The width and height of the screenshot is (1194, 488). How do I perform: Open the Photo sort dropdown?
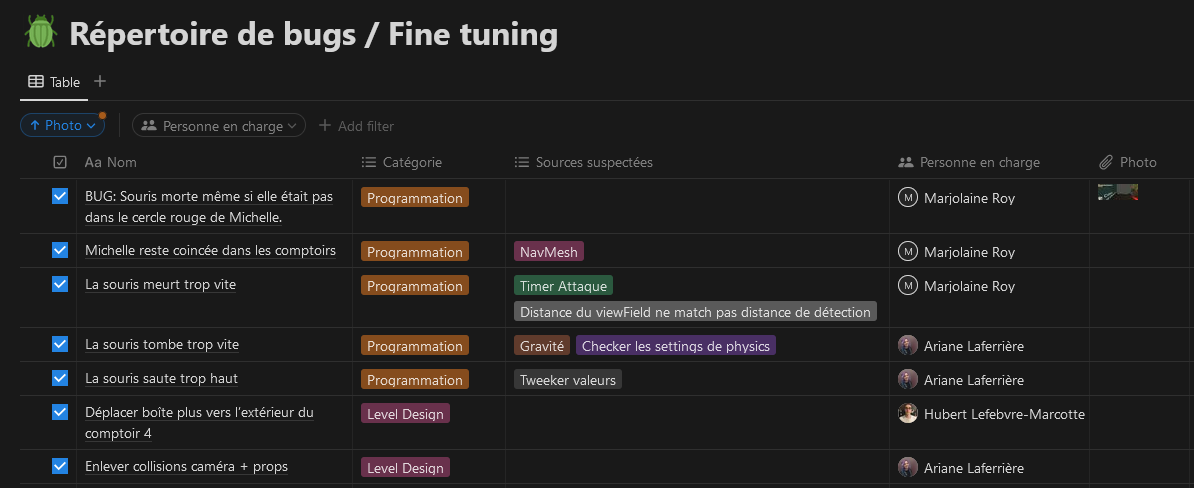[62, 125]
